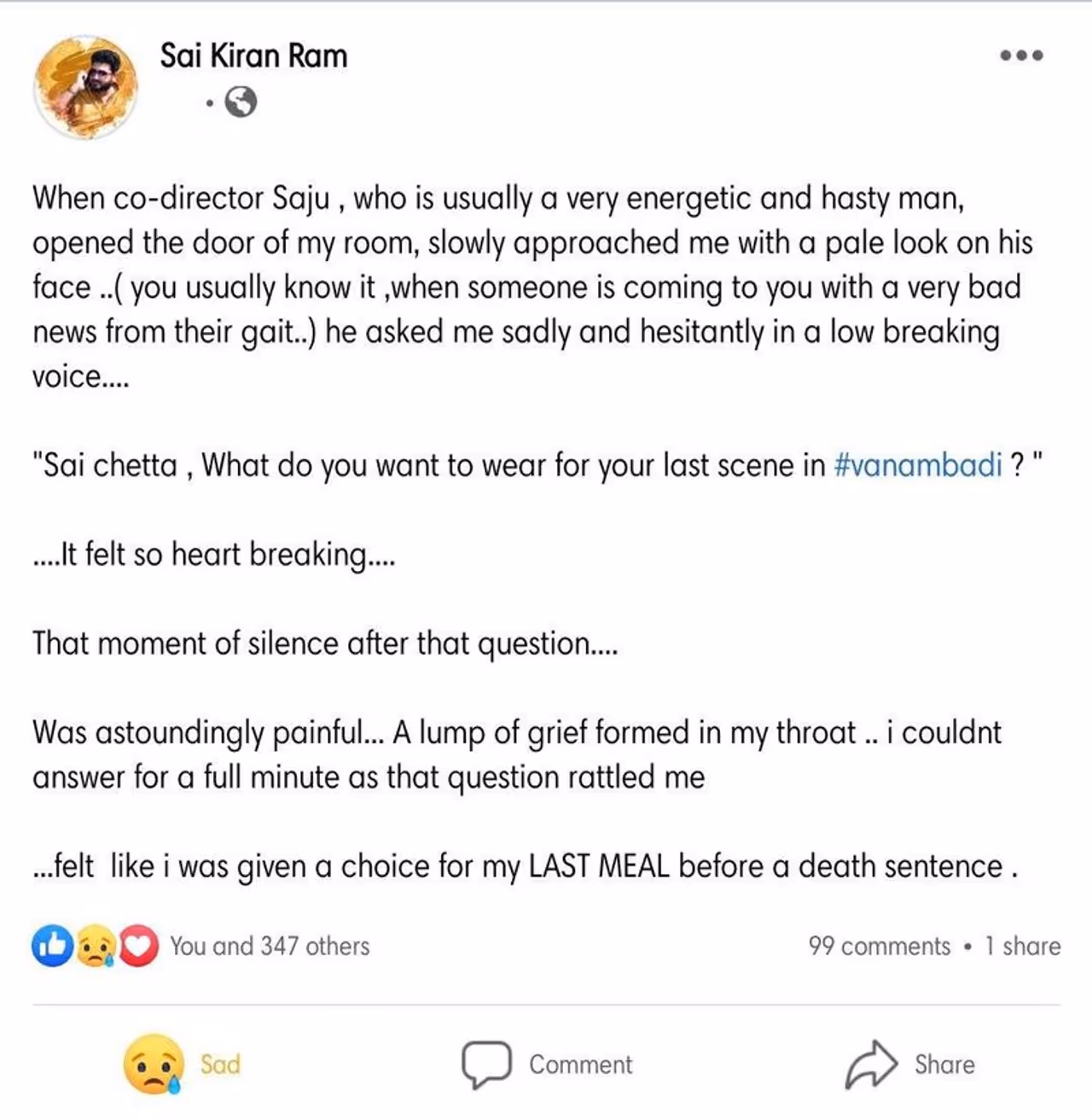This screenshot has width=1092, height=1118.
Task: Show the 99 comments
Action: (x=879, y=946)
